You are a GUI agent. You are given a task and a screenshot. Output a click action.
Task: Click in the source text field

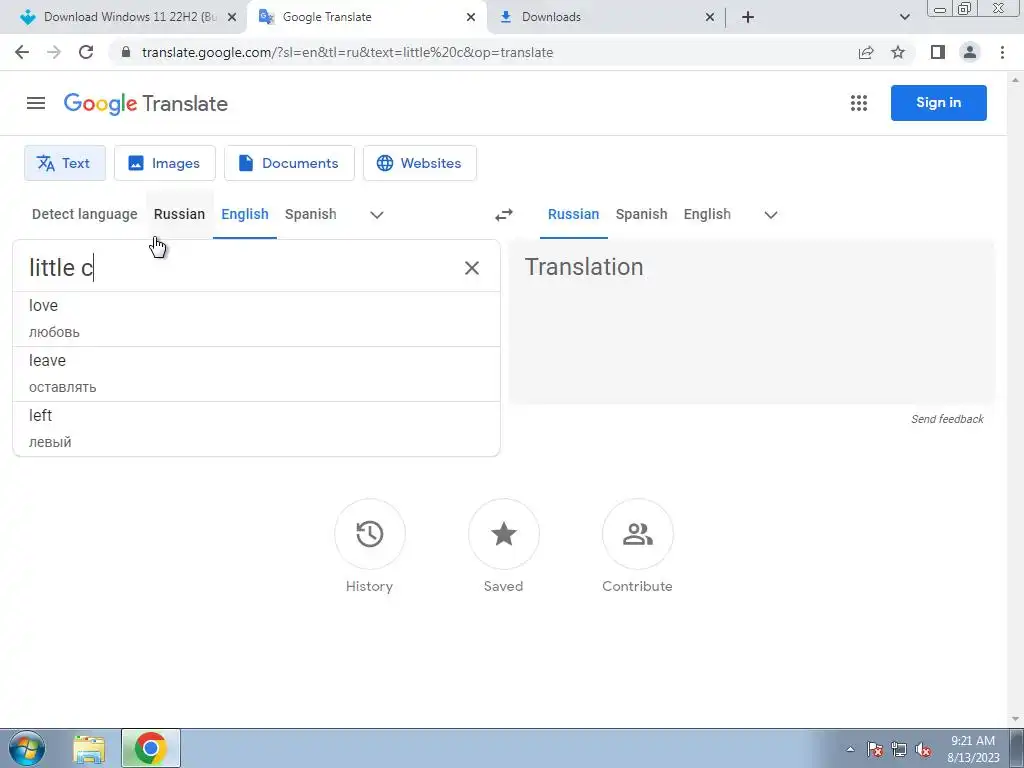click(x=238, y=268)
